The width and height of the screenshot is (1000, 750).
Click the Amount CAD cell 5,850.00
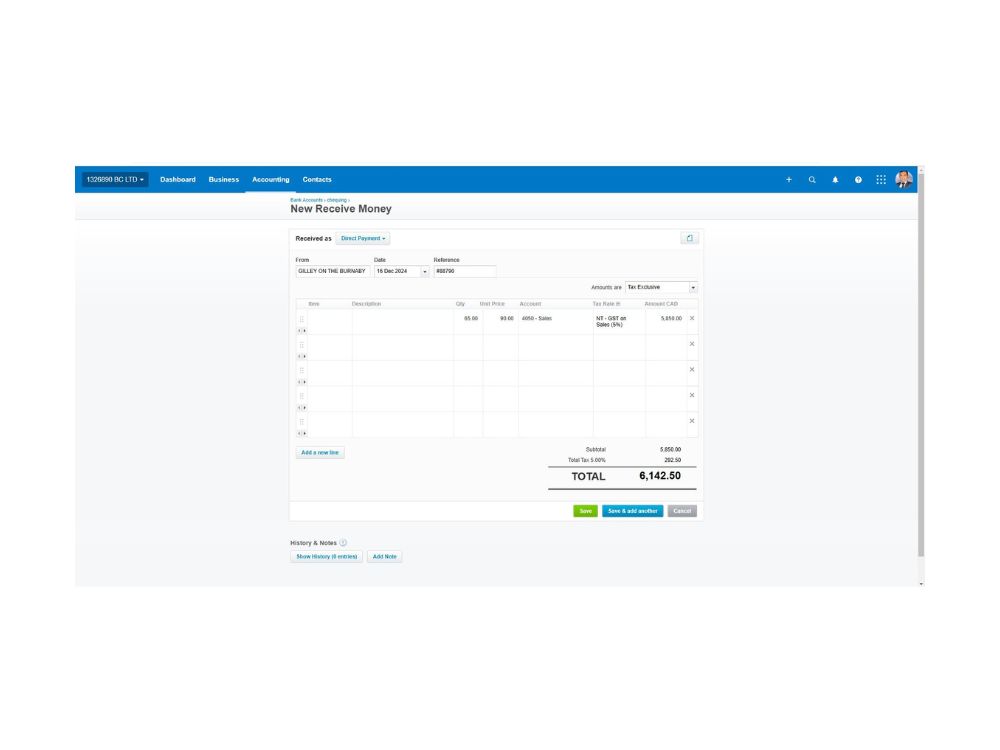[x=666, y=322]
